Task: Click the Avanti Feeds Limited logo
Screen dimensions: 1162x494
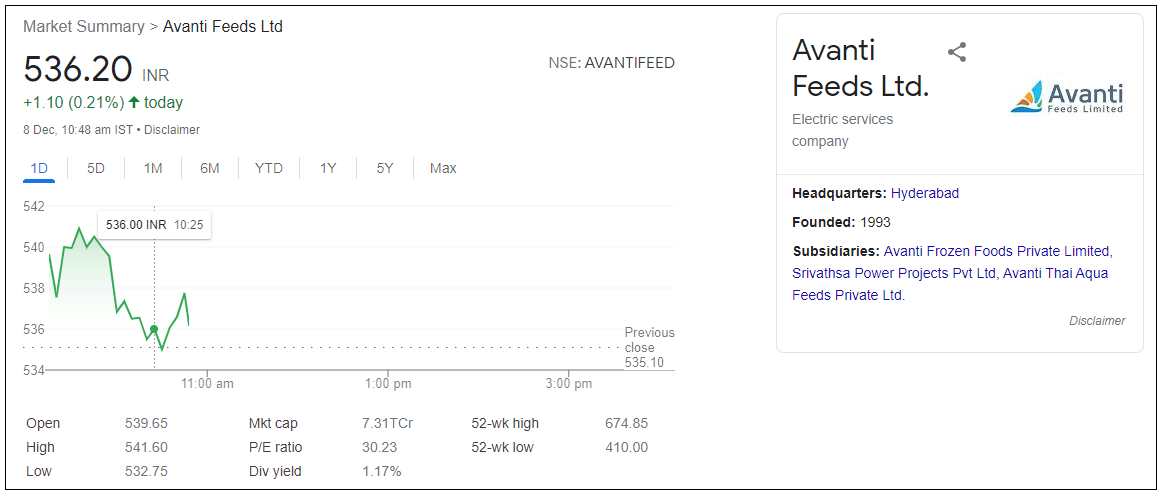Action: (x=1067, y=97)
